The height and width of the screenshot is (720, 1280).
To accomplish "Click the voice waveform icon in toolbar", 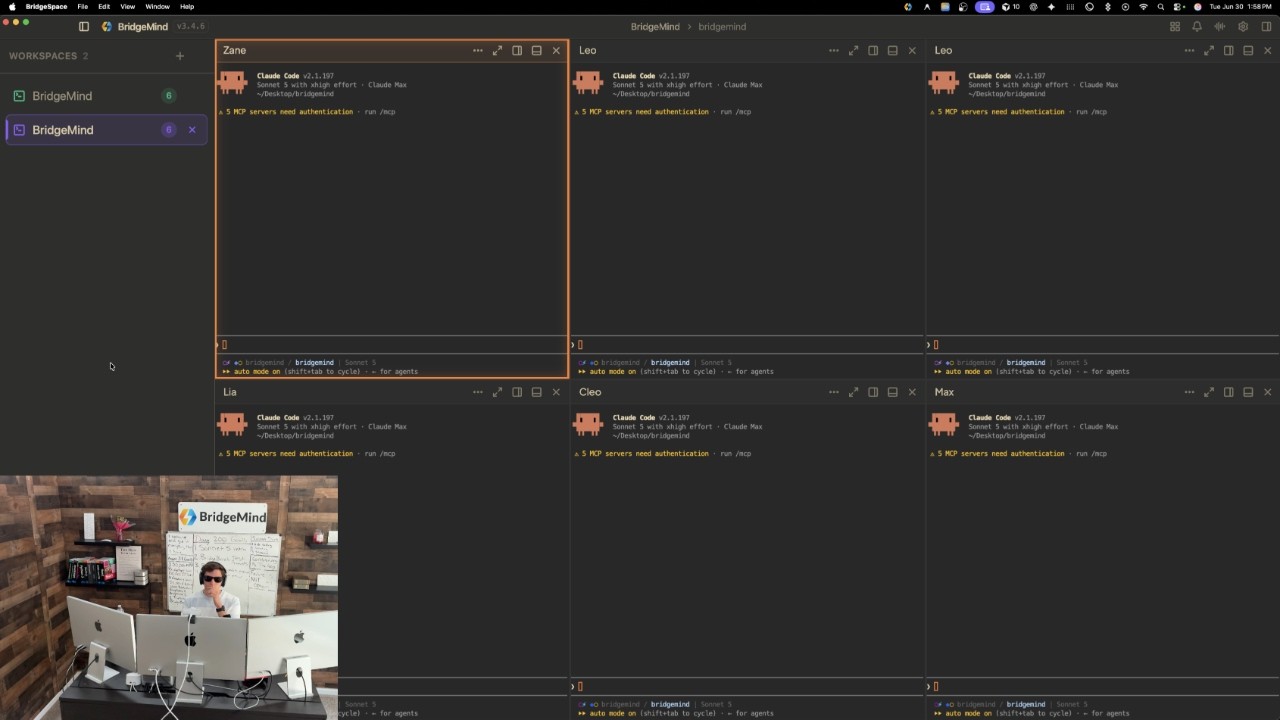I will coord(1220,27).
